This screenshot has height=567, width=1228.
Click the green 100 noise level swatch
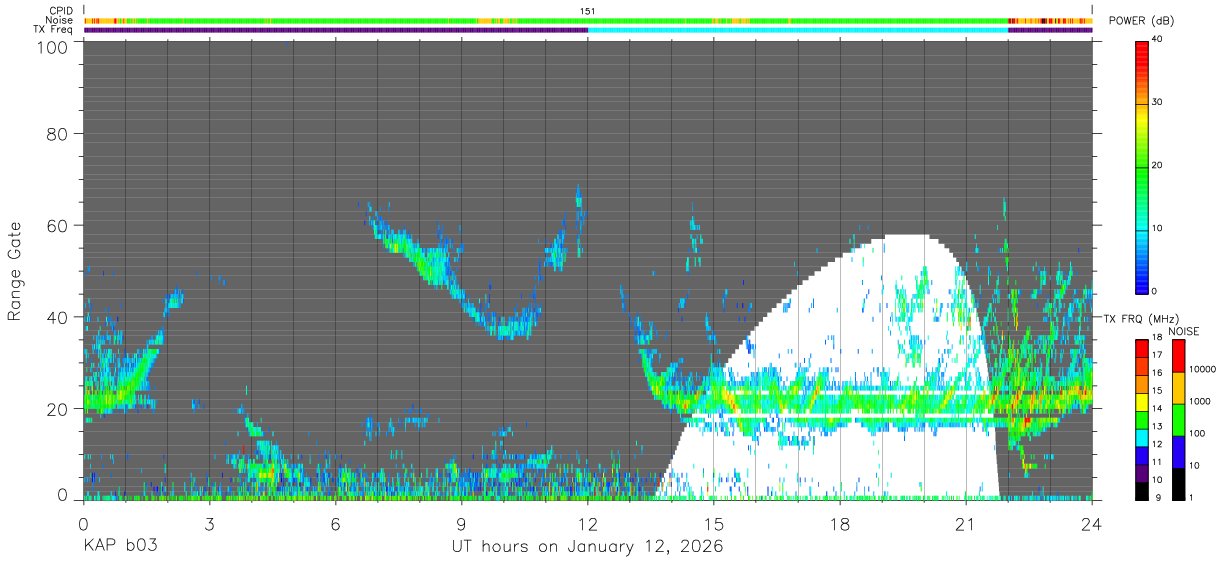[1178, 420]
